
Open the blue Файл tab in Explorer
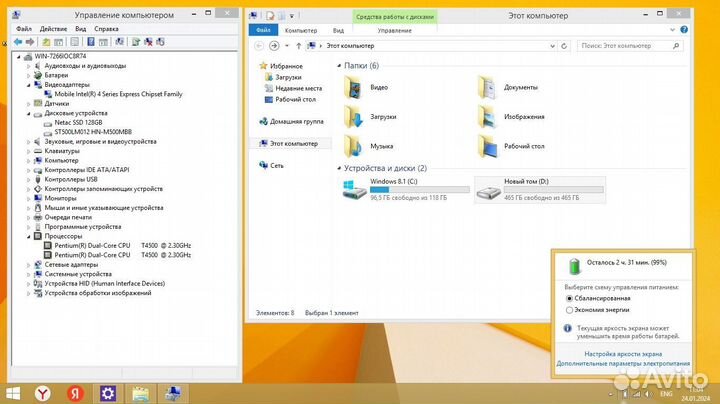263,30
